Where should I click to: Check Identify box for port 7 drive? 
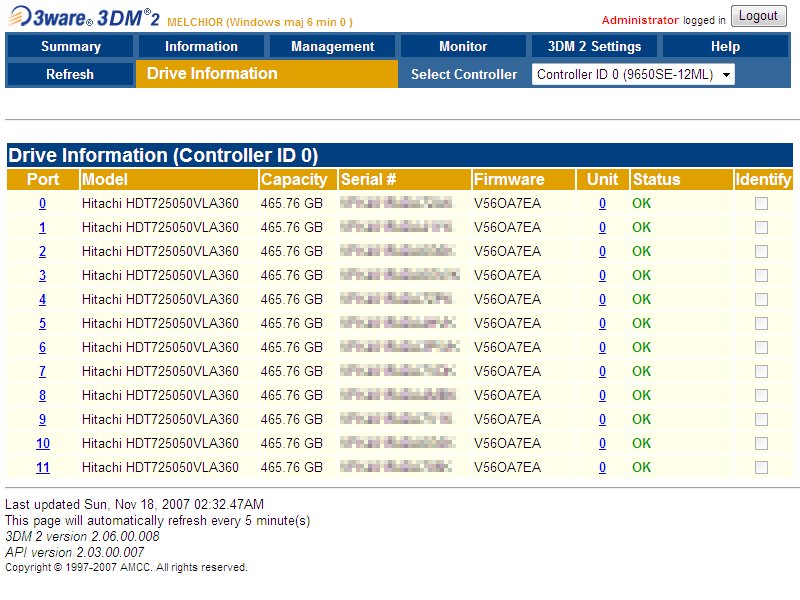click(761, 371)
